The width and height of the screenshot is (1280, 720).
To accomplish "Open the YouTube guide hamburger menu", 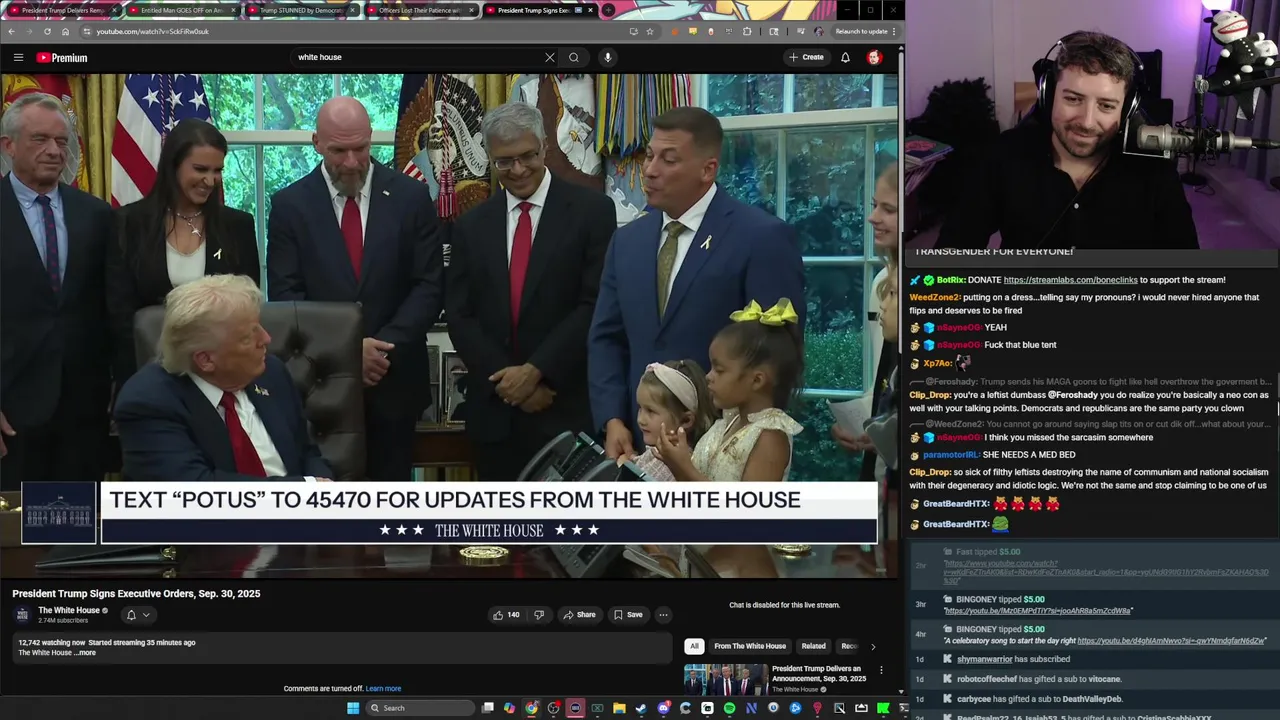I will pos(18,57).
